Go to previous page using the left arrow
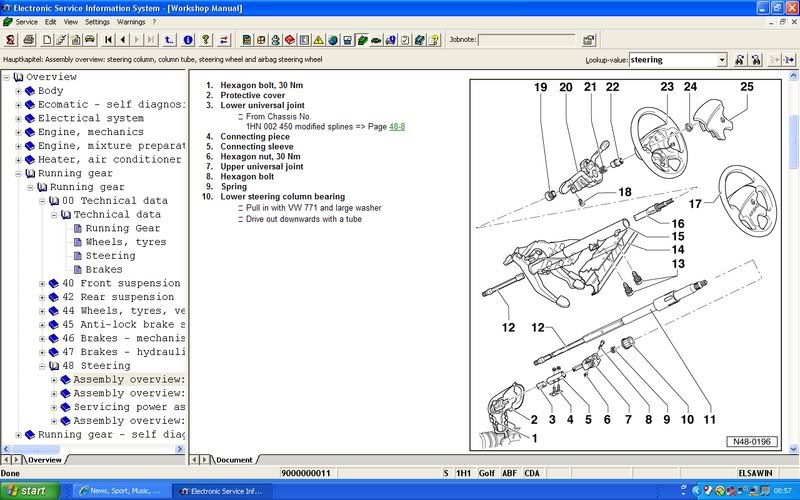800x500 pixels. pos(122,40)
